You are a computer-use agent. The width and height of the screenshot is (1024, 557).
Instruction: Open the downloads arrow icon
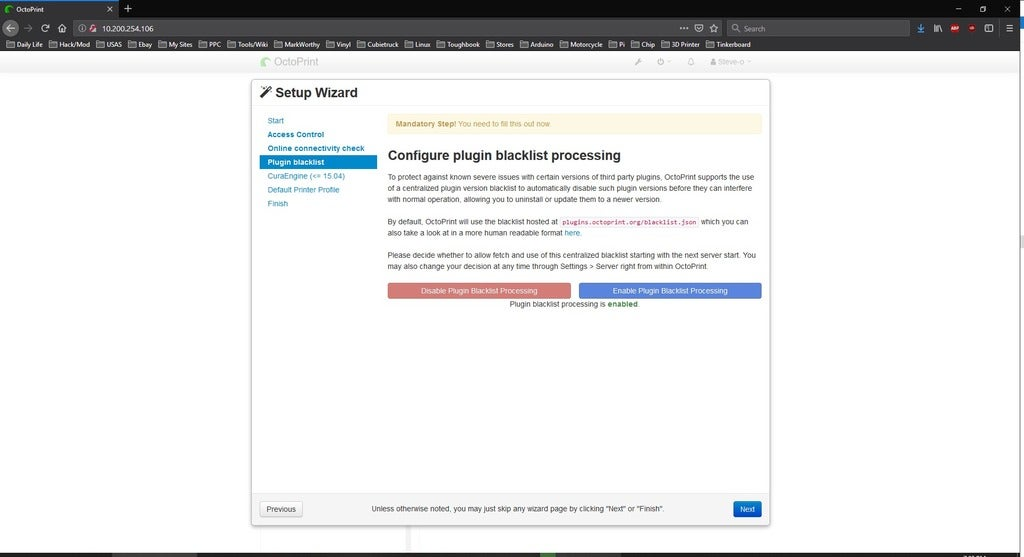[x=921, y=28]
